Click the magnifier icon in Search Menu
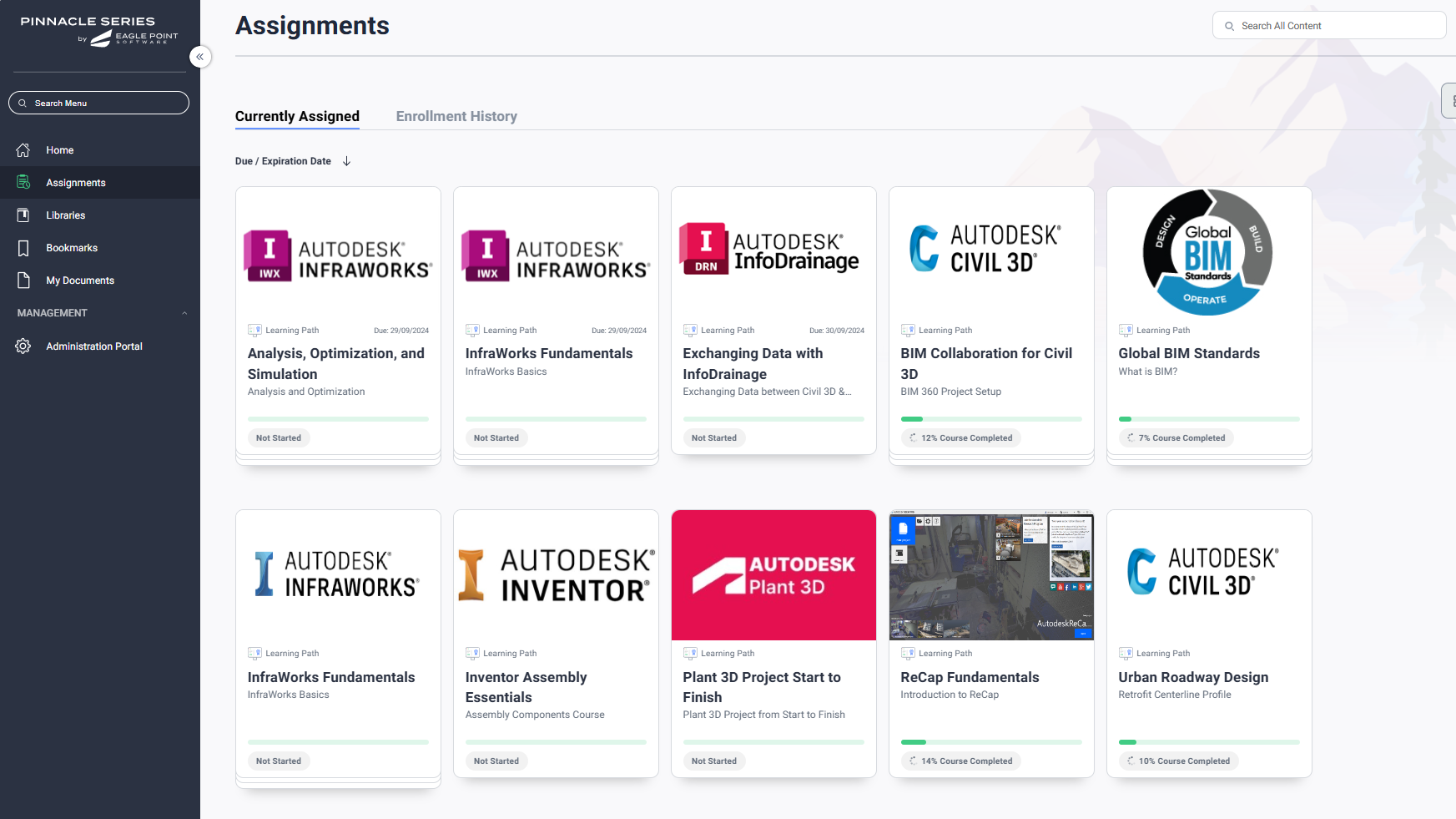The width and height of the screenshot is (1456, 819). 23,104
